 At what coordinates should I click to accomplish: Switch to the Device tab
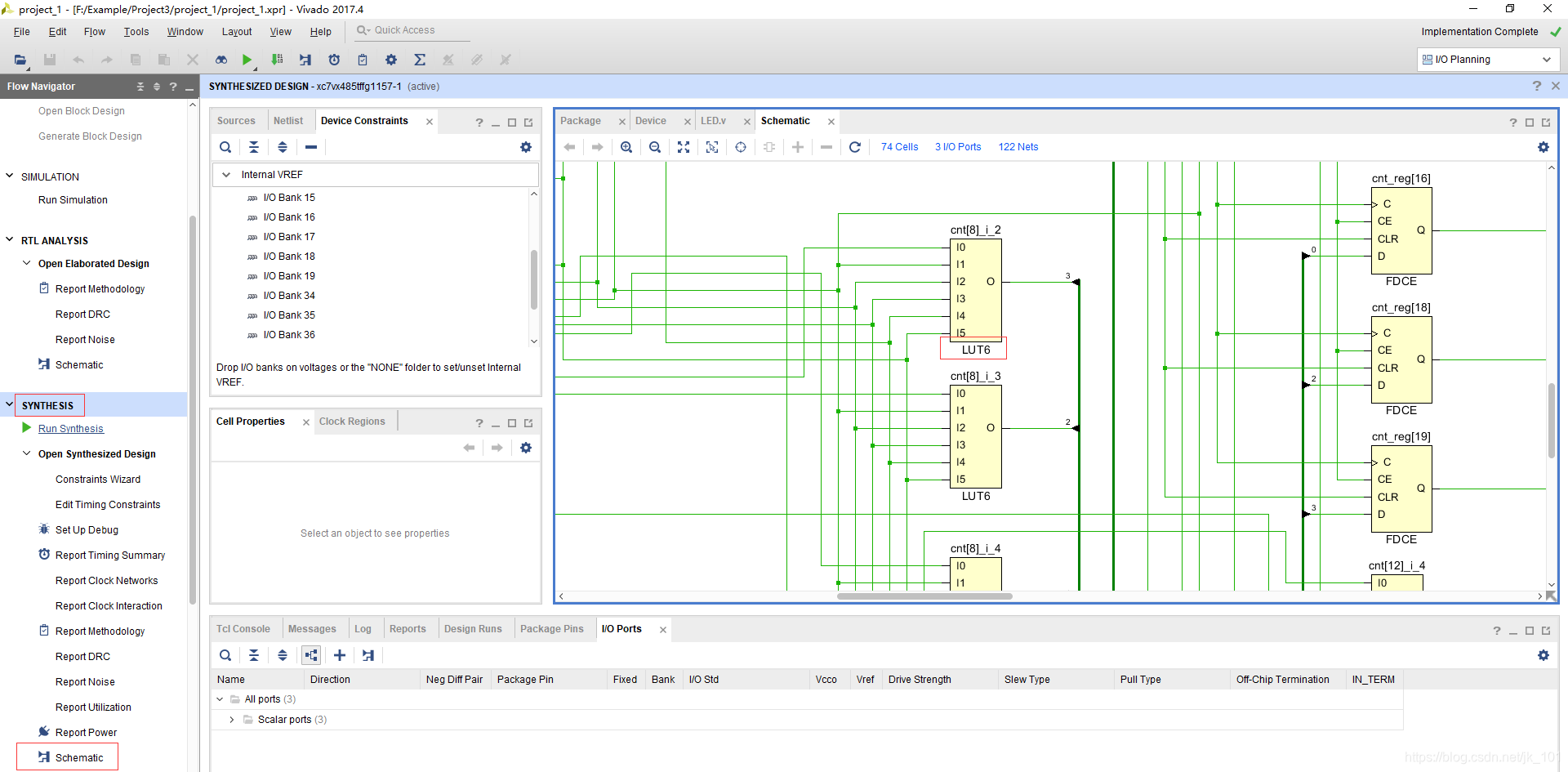pos(651,120)
